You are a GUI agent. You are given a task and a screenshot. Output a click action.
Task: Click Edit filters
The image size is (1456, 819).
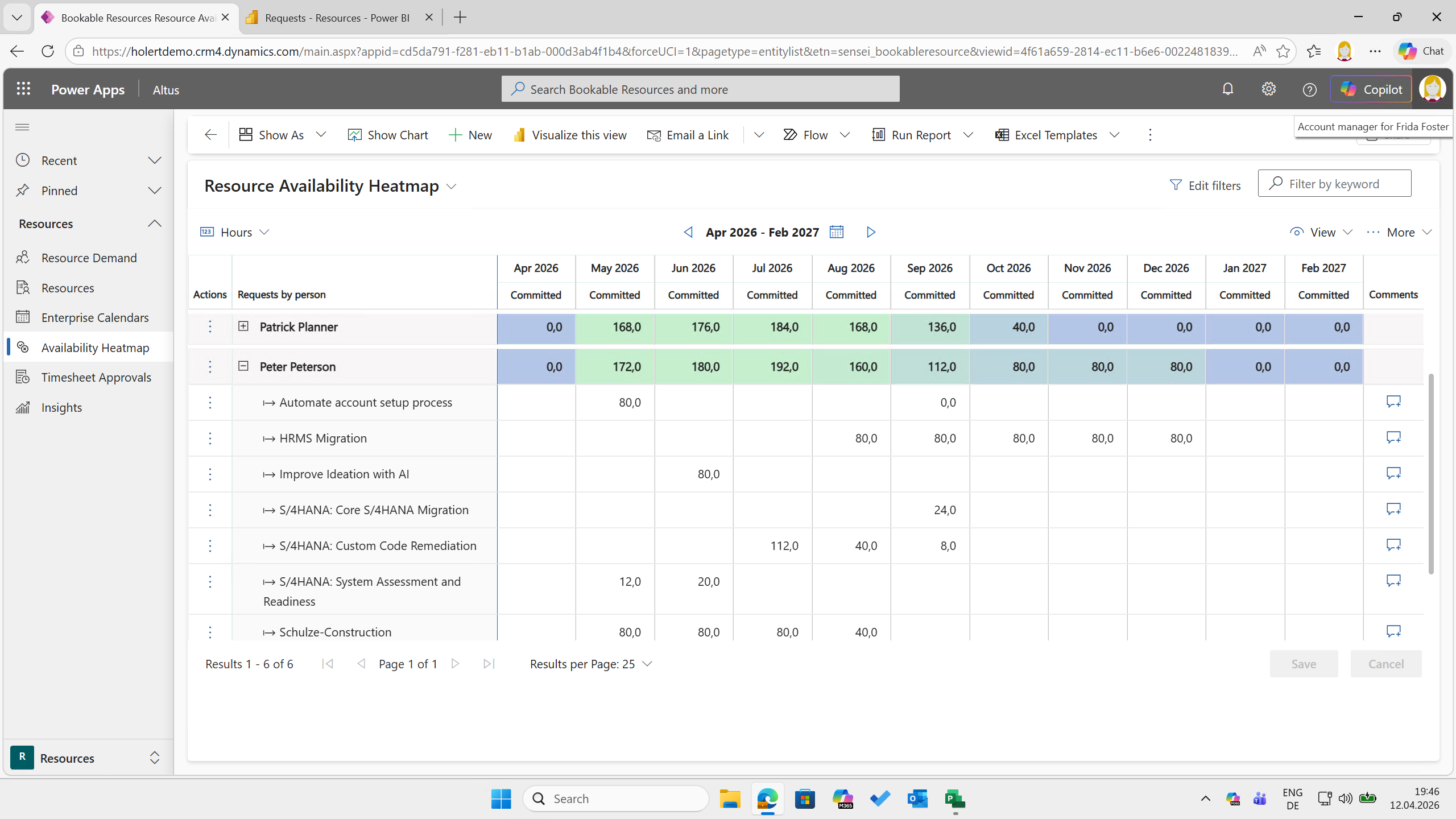(x=1205, y=185)
